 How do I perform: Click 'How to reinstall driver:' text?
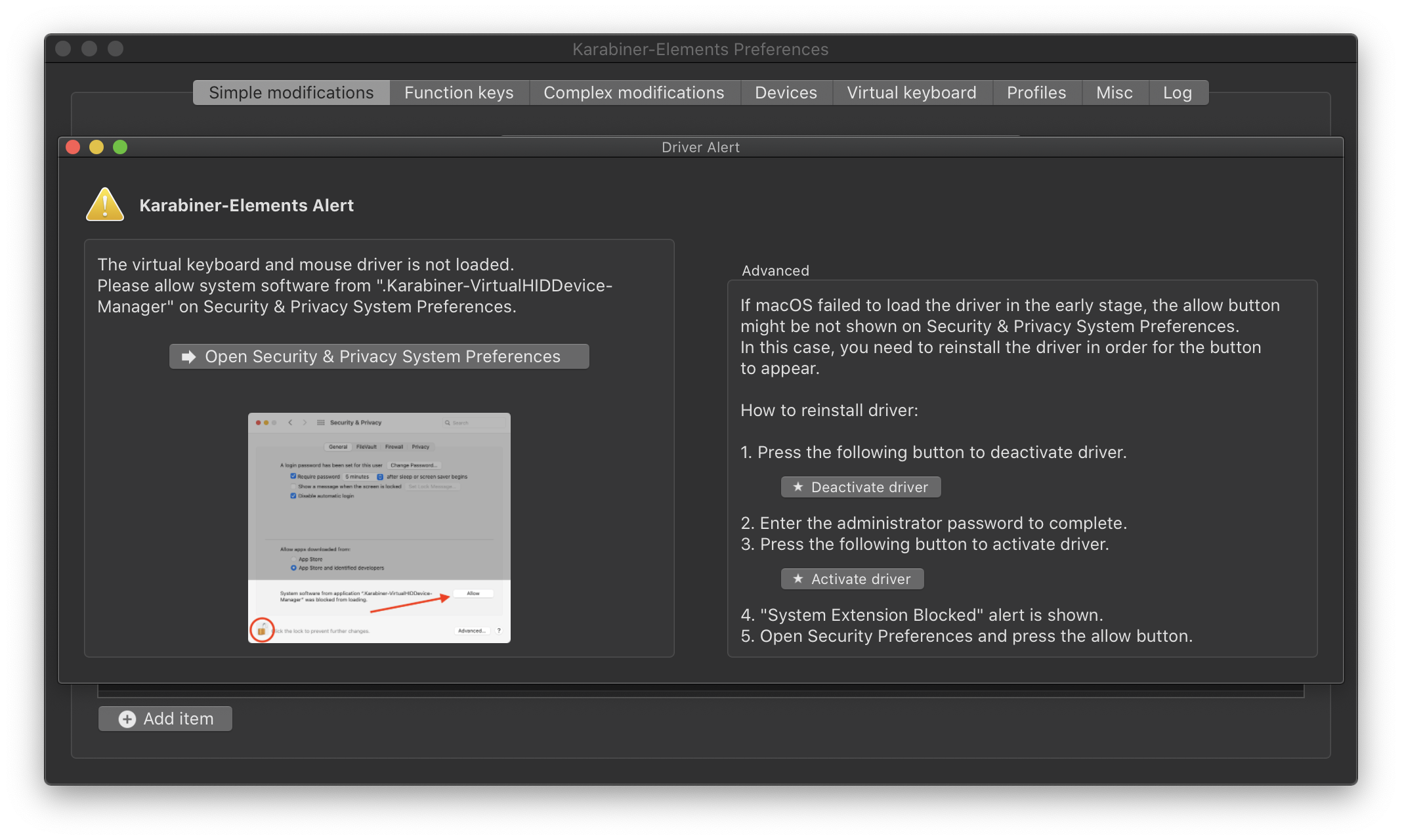[830, 410]
